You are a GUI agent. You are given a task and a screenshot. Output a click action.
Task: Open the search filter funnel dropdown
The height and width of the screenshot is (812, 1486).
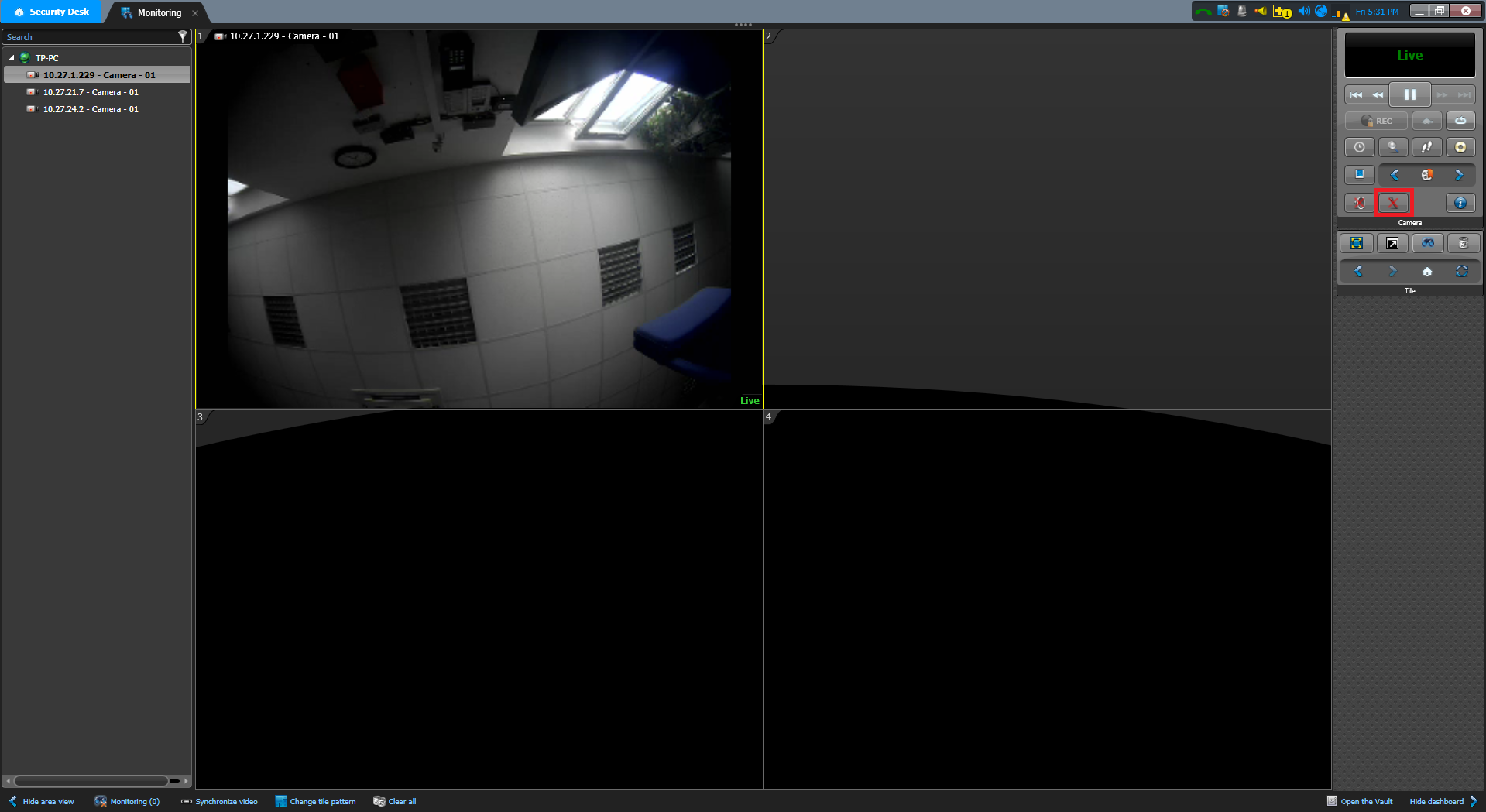coord(183,36)
